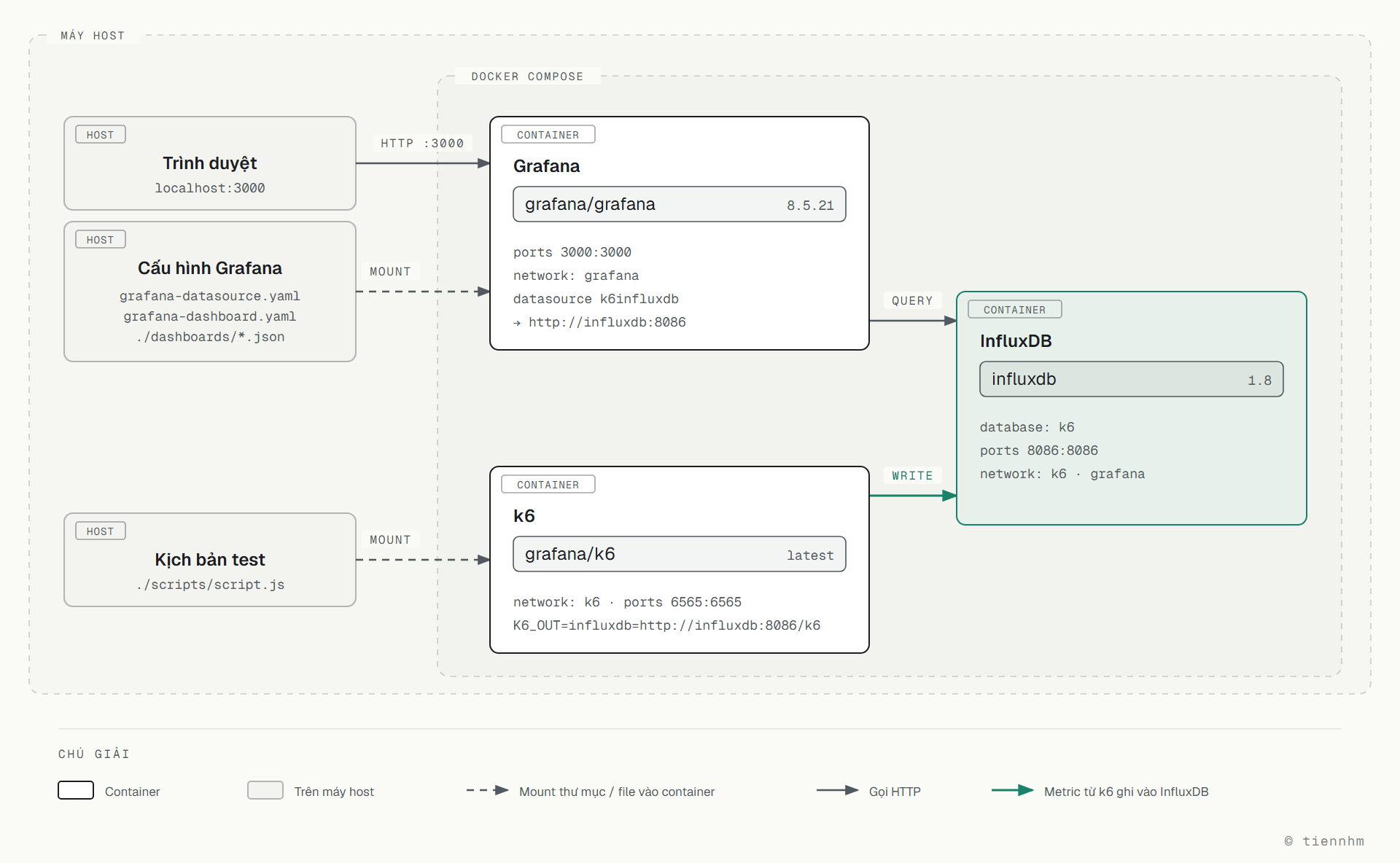Screen dimensions: 1400x863
Task: Click the HTTP :3000 arrow label
Action: [x=422, y=144]
